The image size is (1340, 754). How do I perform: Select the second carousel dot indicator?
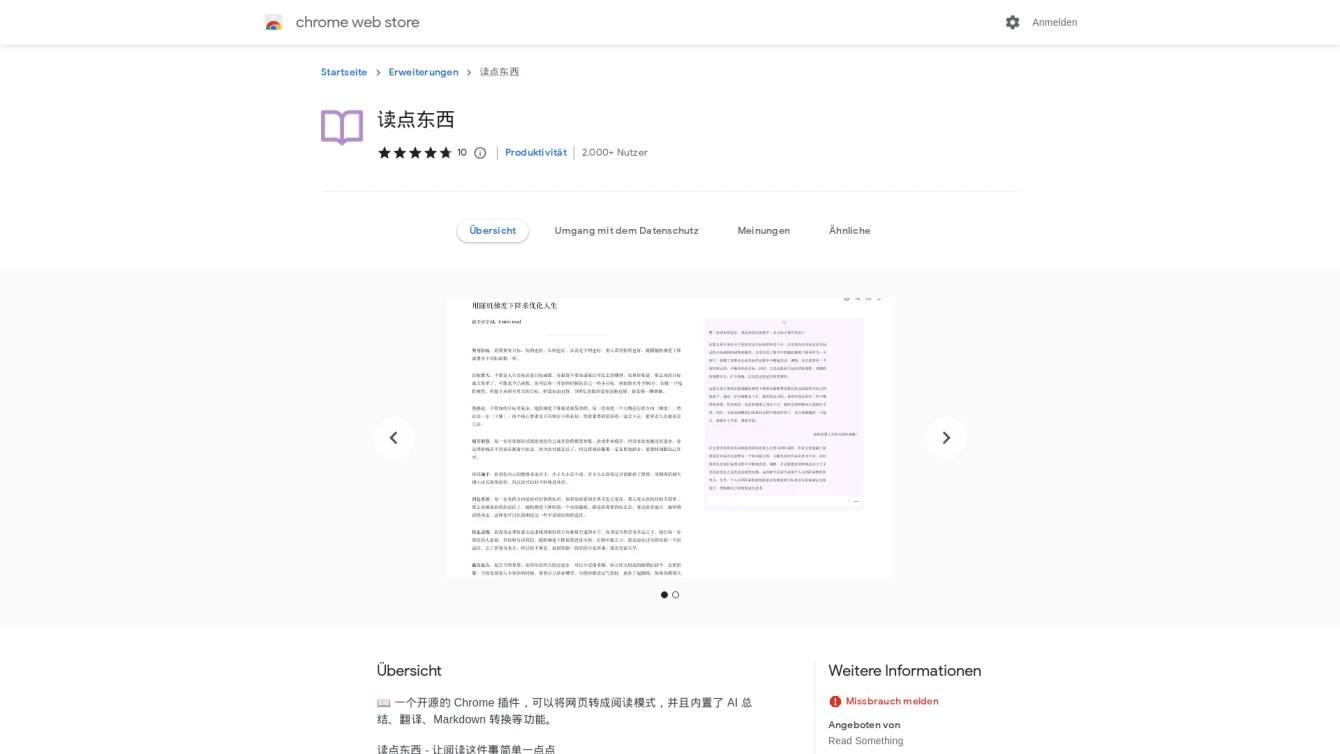(676, 595)
